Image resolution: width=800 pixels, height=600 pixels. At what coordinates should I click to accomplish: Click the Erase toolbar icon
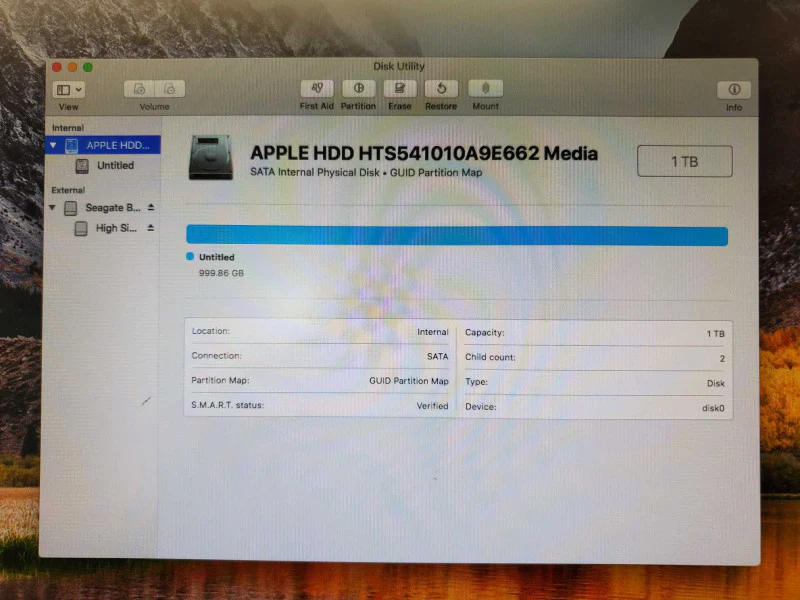click(399, 88)
